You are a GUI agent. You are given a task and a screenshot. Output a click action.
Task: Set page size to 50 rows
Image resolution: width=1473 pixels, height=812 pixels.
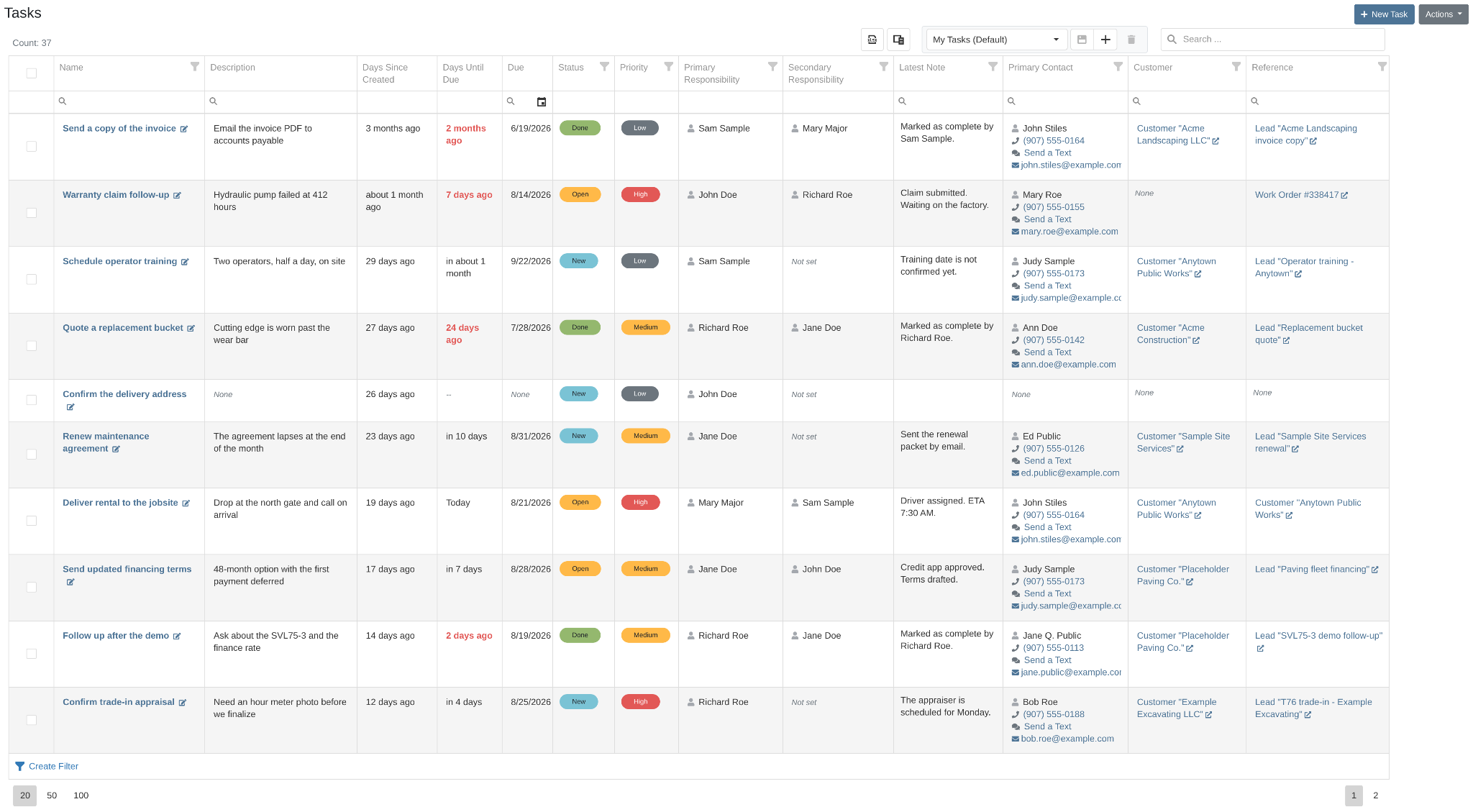pos(52,795)
